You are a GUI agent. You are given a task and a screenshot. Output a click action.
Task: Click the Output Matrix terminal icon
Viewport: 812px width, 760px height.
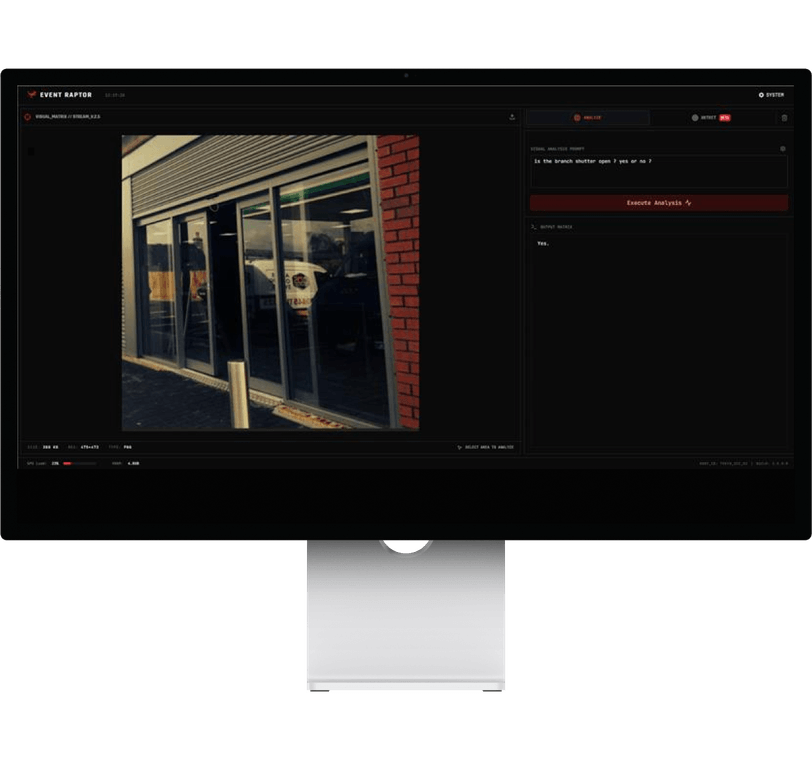533,227
